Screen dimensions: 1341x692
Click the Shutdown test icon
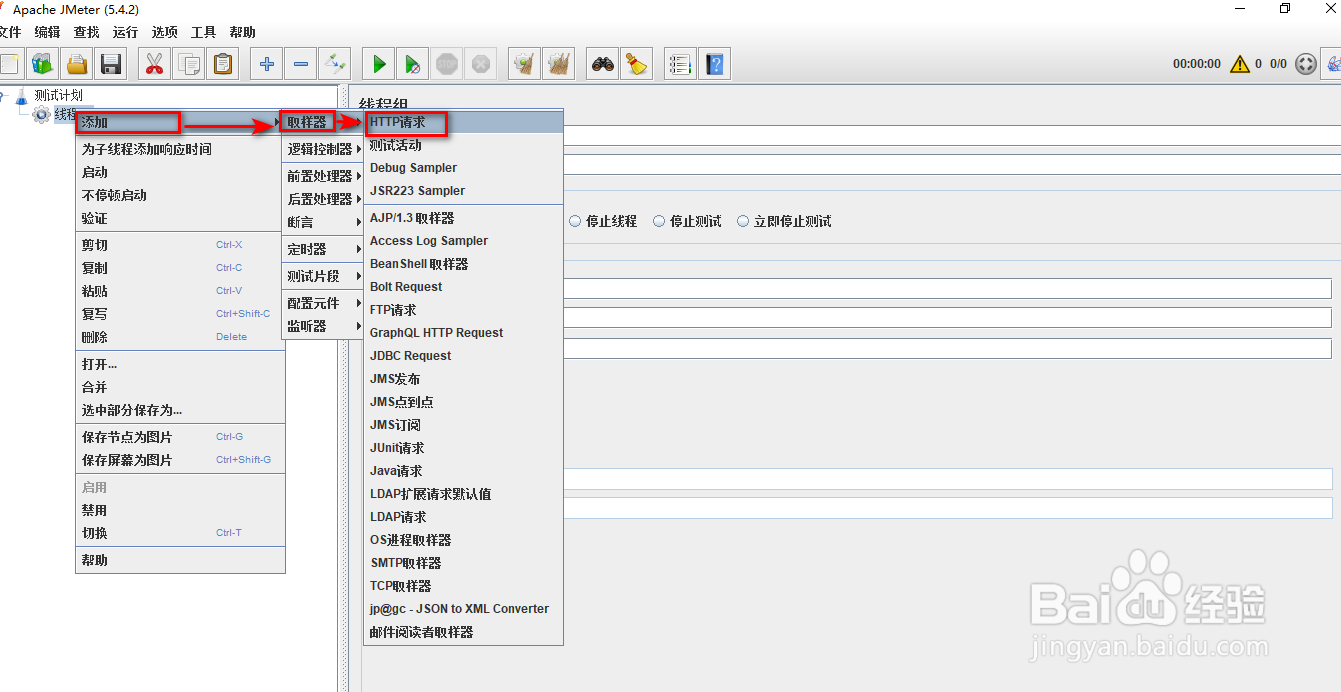point(480,64)
